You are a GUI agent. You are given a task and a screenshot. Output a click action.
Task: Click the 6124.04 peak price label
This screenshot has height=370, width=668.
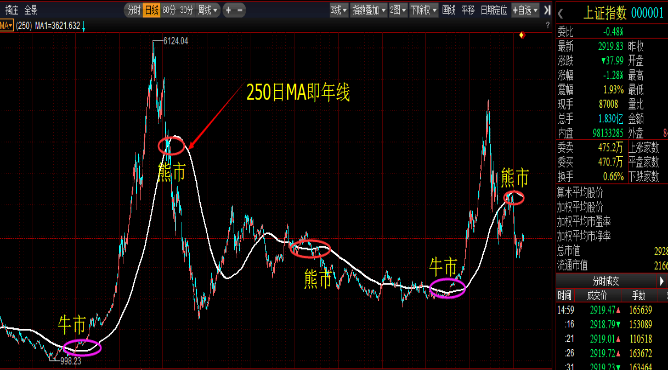(x=176, y=41)
